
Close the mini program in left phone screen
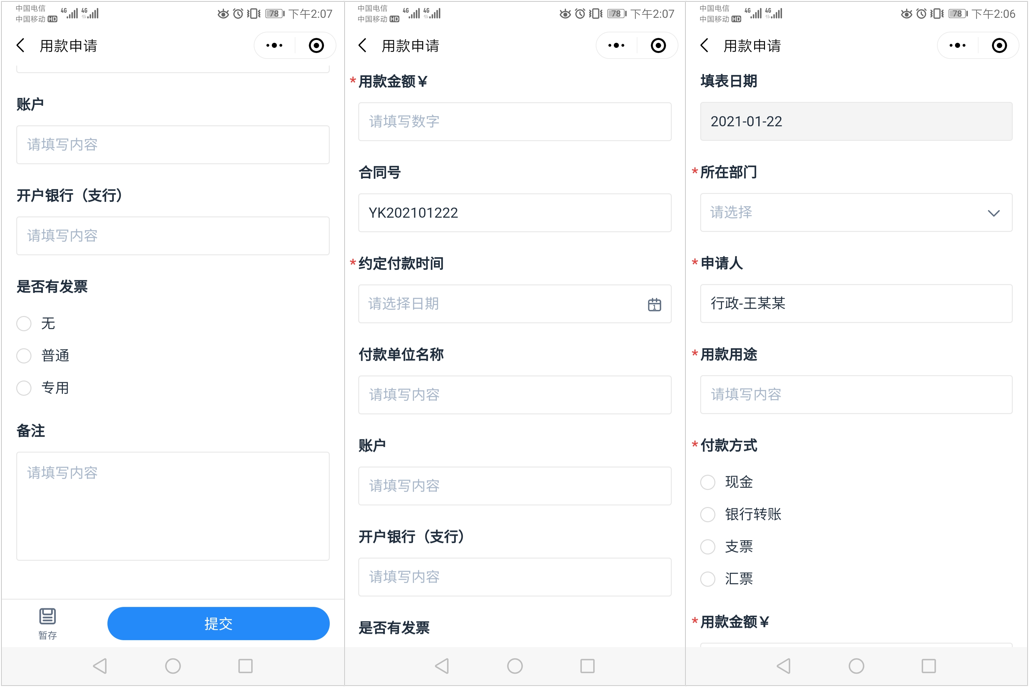tap(316, 45)
